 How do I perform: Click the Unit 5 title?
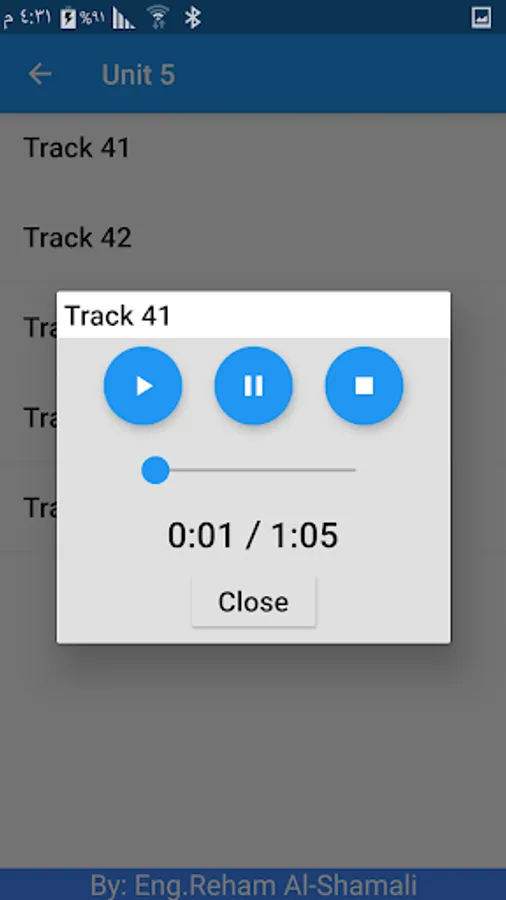pyautogui.click(x=138, y=75)
